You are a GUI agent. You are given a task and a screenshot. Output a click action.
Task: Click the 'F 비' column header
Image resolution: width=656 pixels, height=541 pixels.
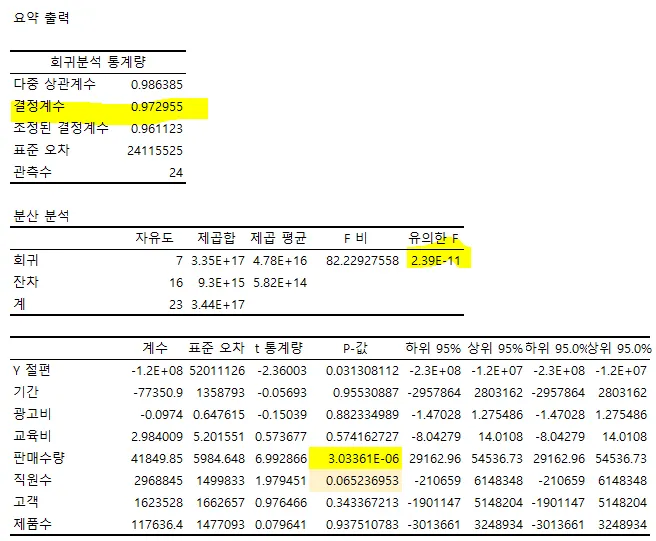pos(356,238)
